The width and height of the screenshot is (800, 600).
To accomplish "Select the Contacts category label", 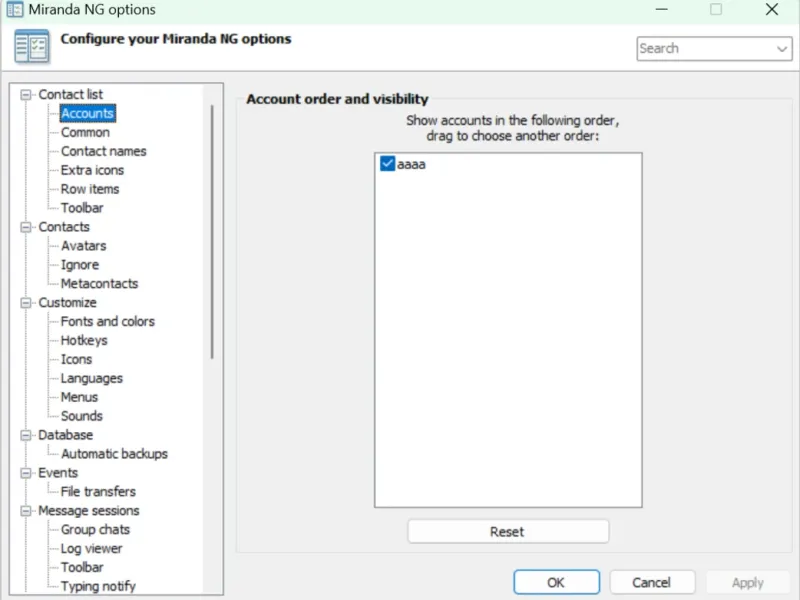I will point(64,227).
